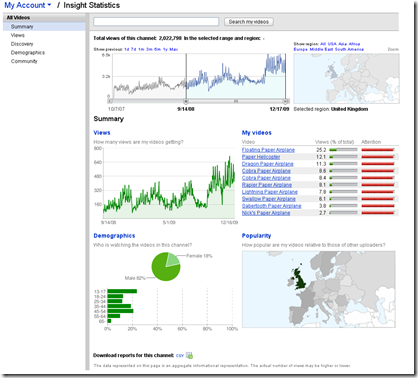The image size is (418, 378).
Task: Click the Male 82% label
Action: click(x=135, y=278)
